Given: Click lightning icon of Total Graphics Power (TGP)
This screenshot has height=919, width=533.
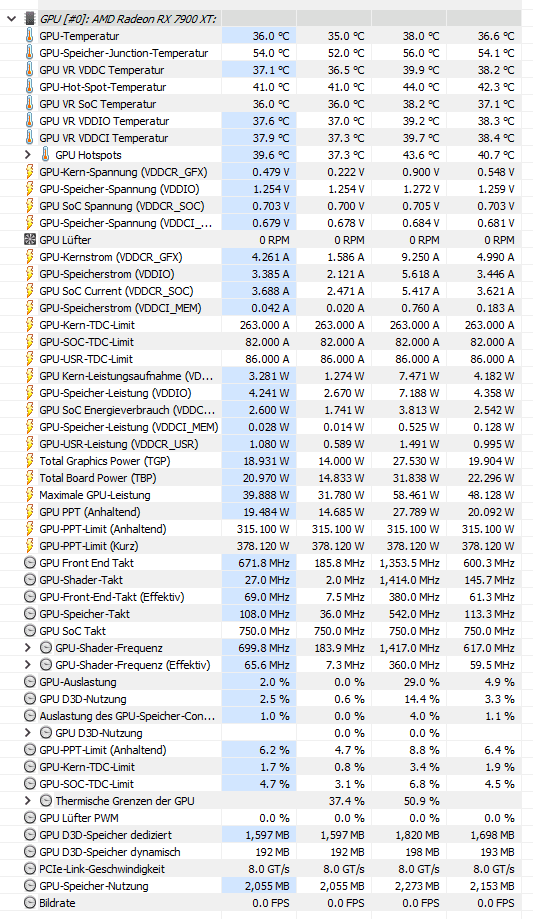Looking at the screenshot, I should click(29, 461).
